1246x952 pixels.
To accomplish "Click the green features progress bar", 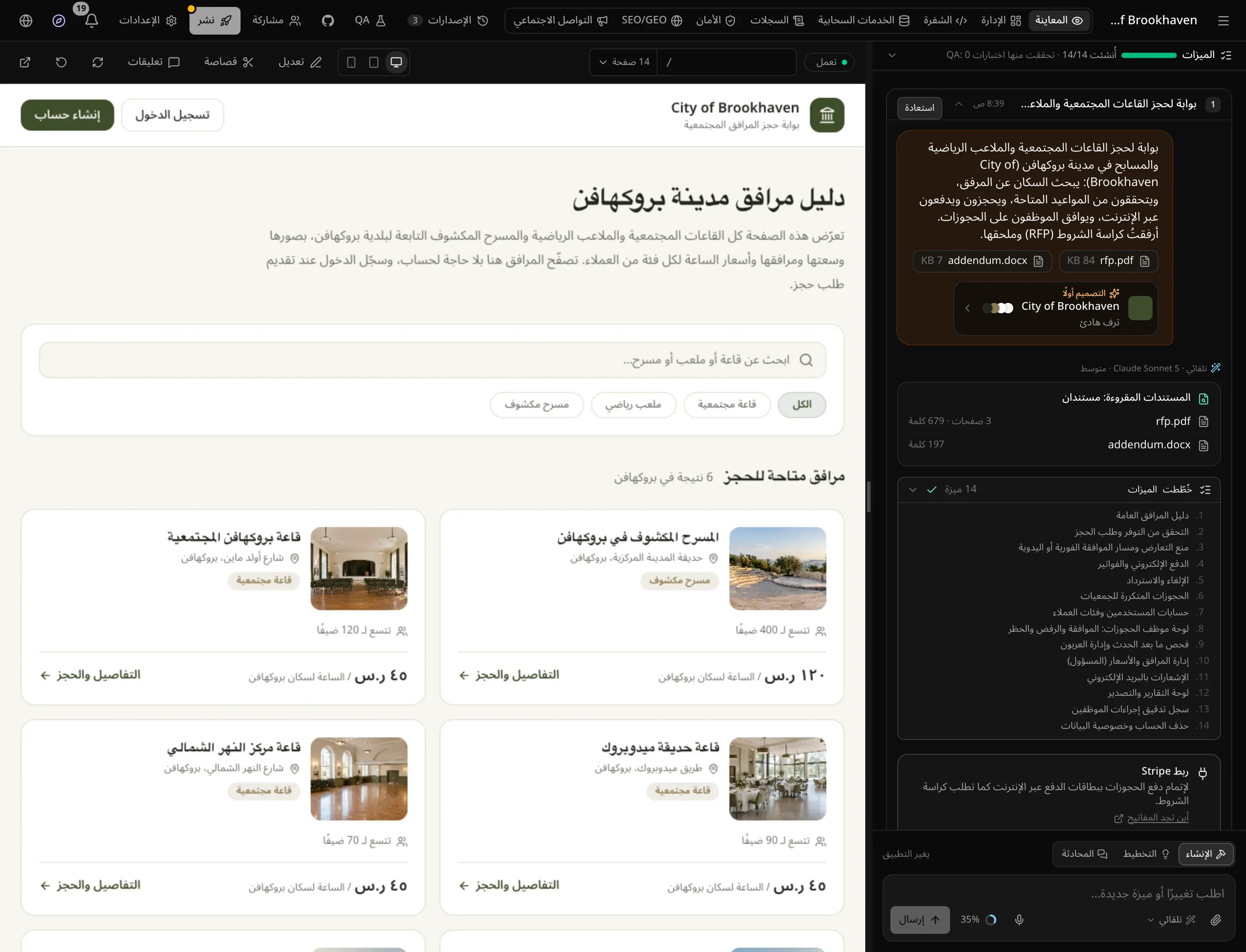I will coord(1149,55).
